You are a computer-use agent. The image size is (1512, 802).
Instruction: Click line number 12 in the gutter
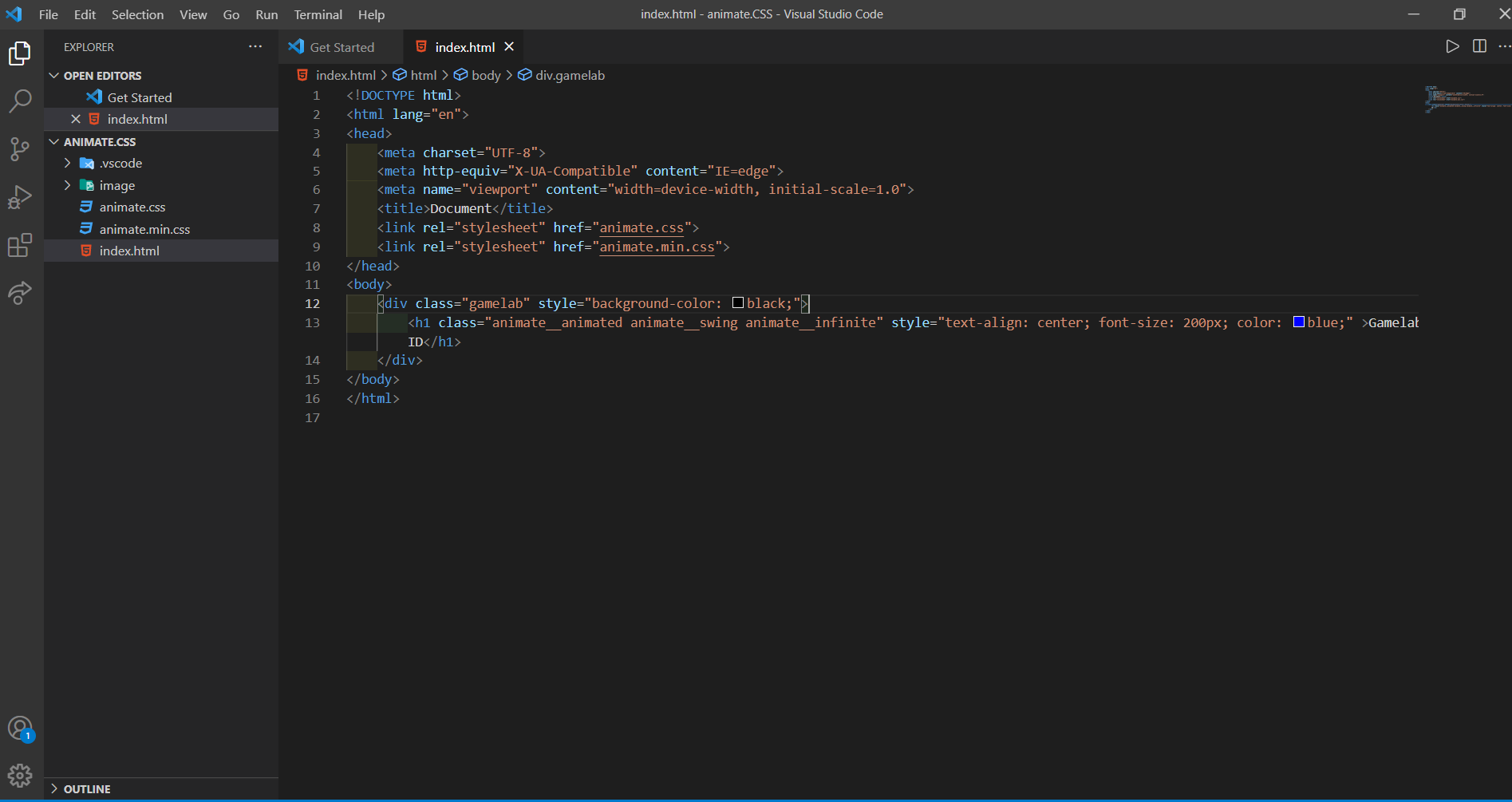(x=312, y=303)
